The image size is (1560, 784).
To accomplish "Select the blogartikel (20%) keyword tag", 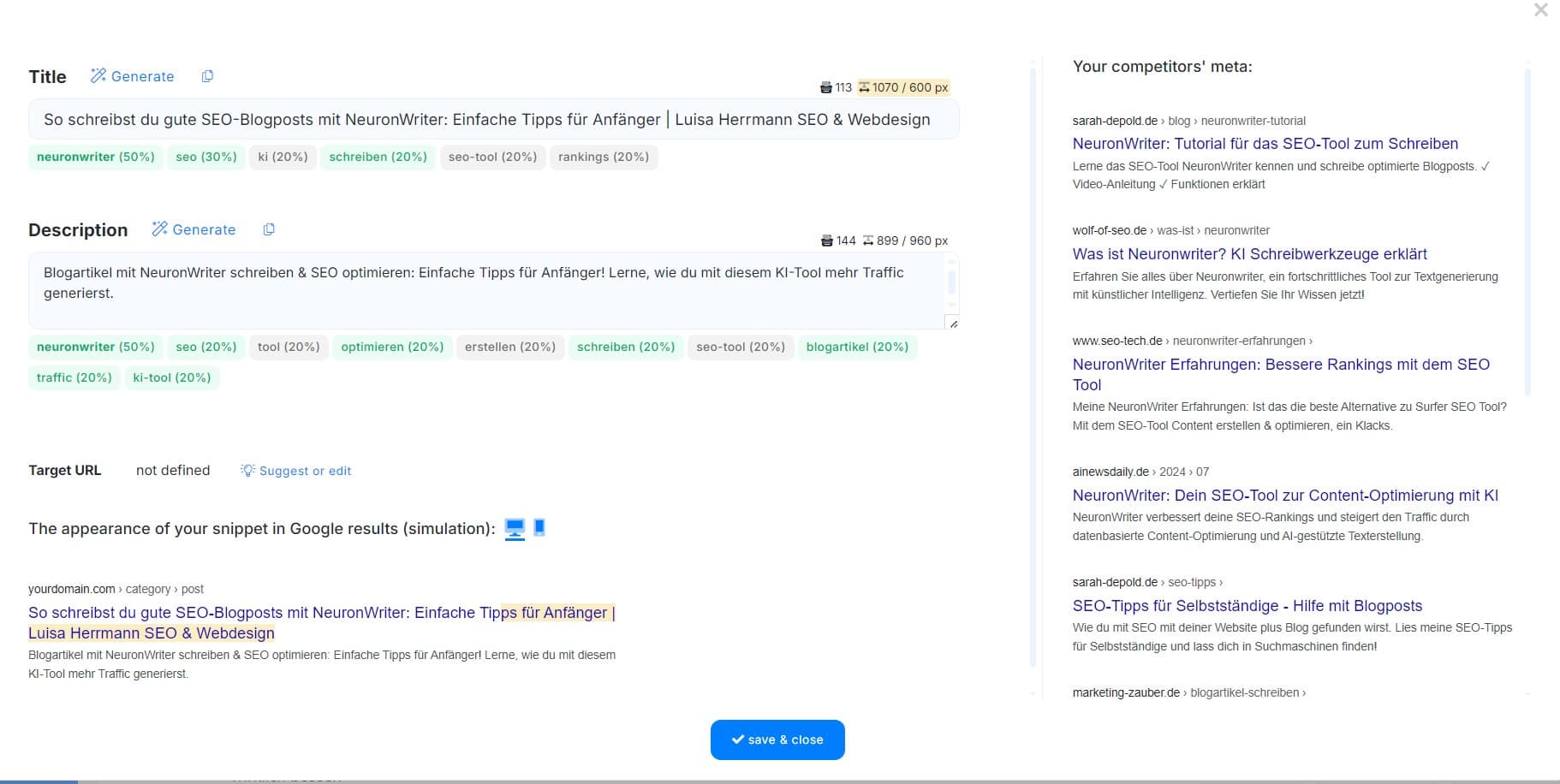I will point(857,347).
